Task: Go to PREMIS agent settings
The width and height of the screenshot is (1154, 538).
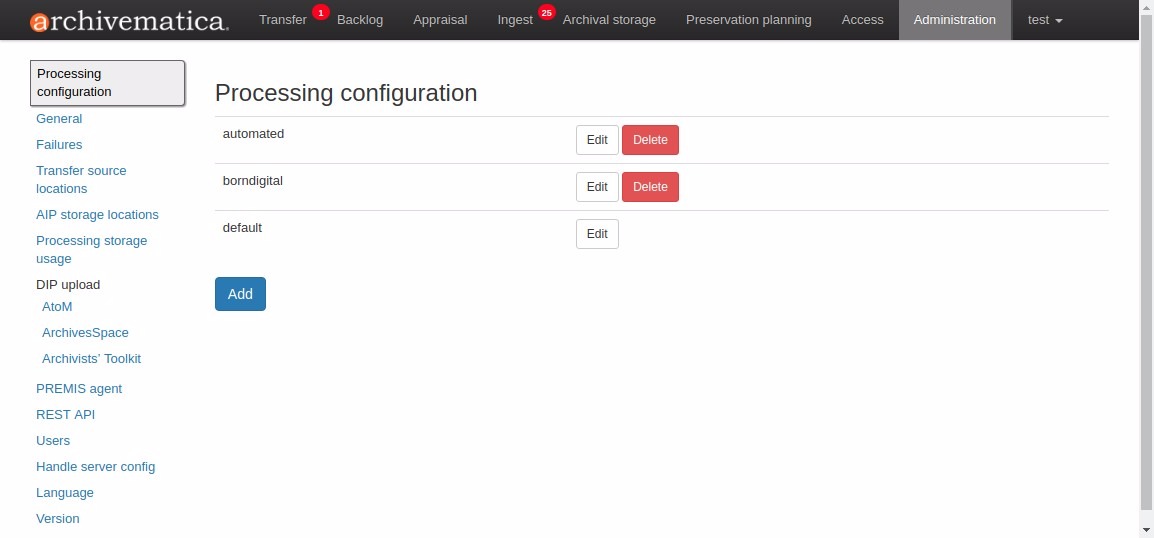Action: pyautogui.click(x=79, y=389)
